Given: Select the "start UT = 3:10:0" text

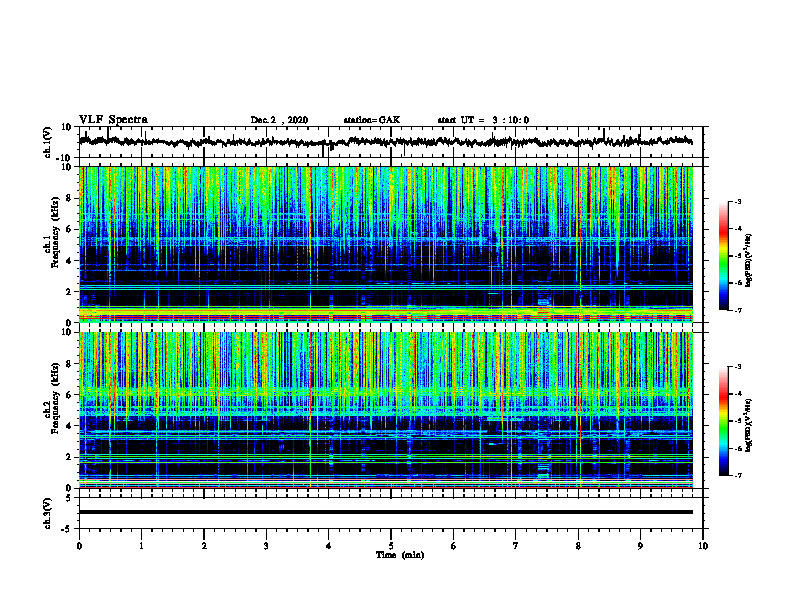Looking at the screenshot, I should [x=483, y=120].
